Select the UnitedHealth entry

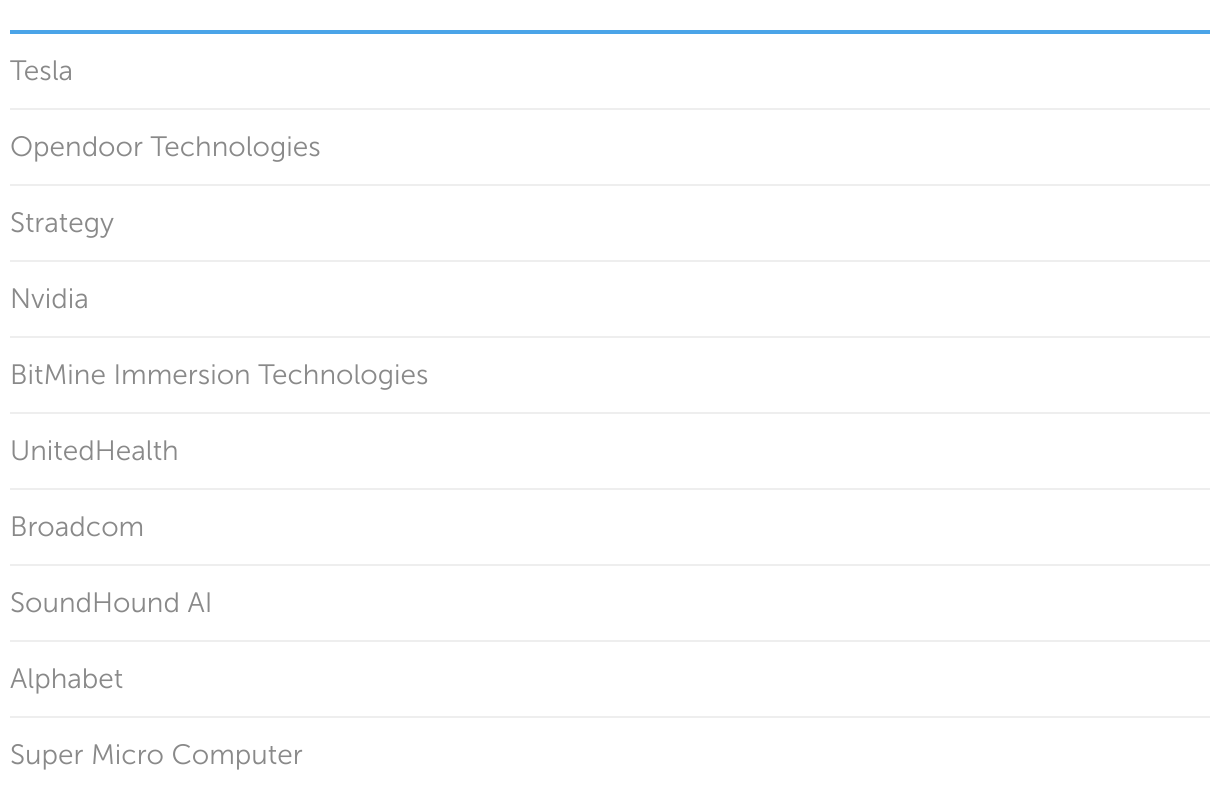coord(94,451)
